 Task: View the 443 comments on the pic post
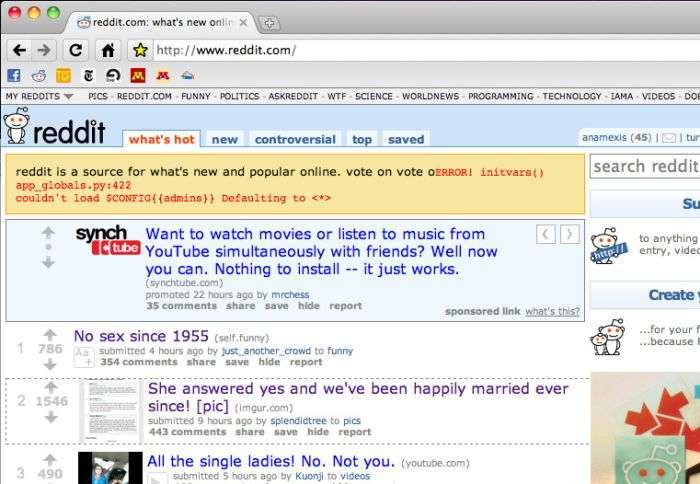point(188,432)
